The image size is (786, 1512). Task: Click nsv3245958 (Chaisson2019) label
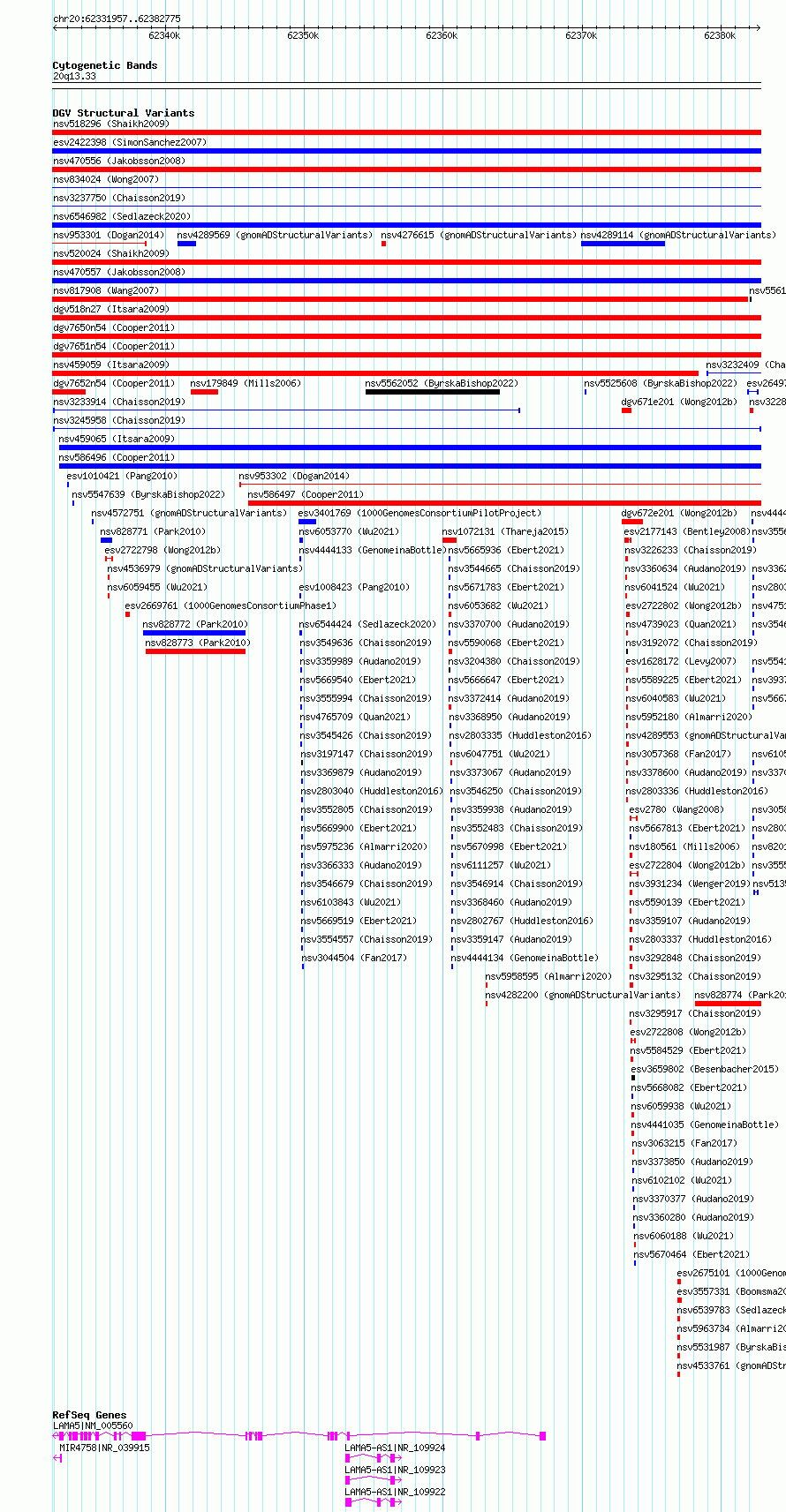pyautogui.click(x=119, y=421)
